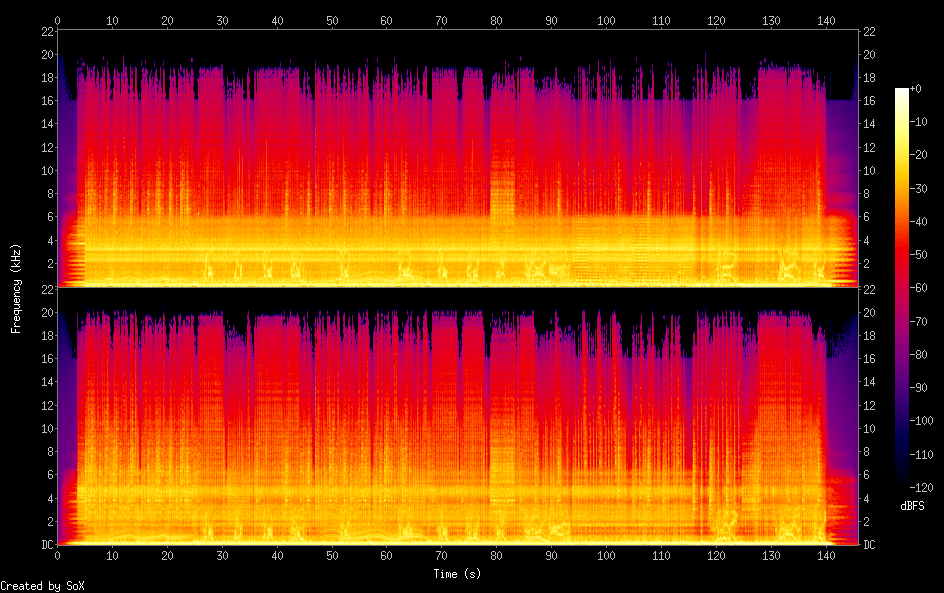Click the "Frequency (kHz)" vertical axis label

[16, 288]
